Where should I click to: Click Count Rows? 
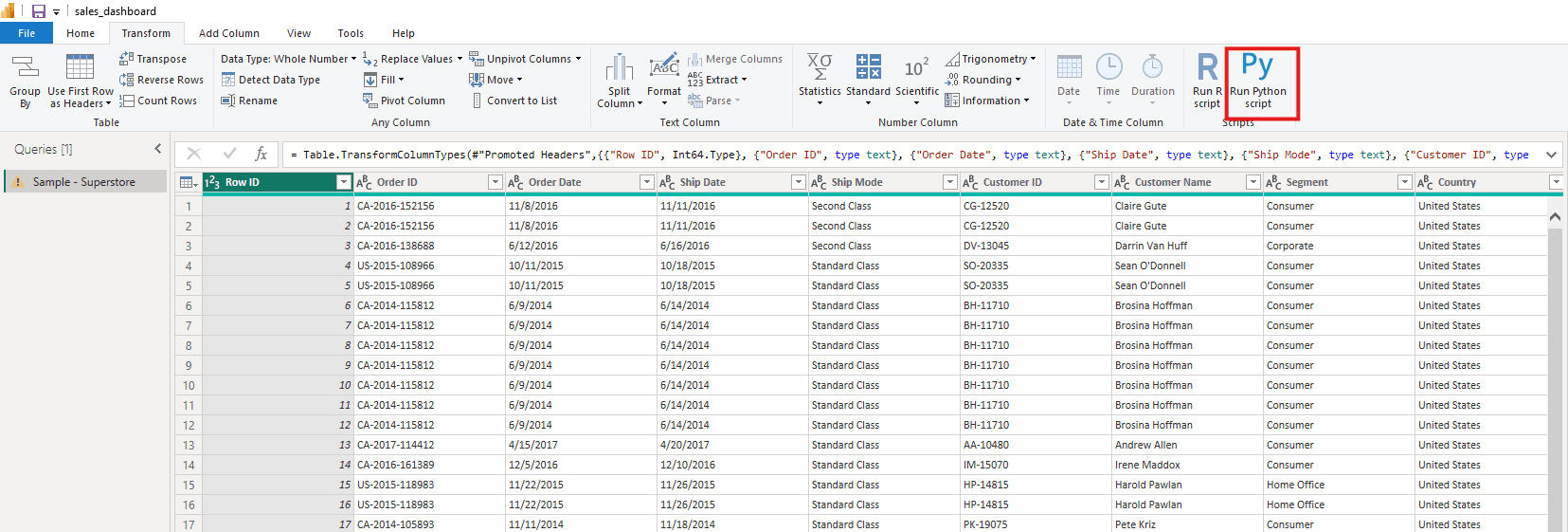[x=158, y=101]
